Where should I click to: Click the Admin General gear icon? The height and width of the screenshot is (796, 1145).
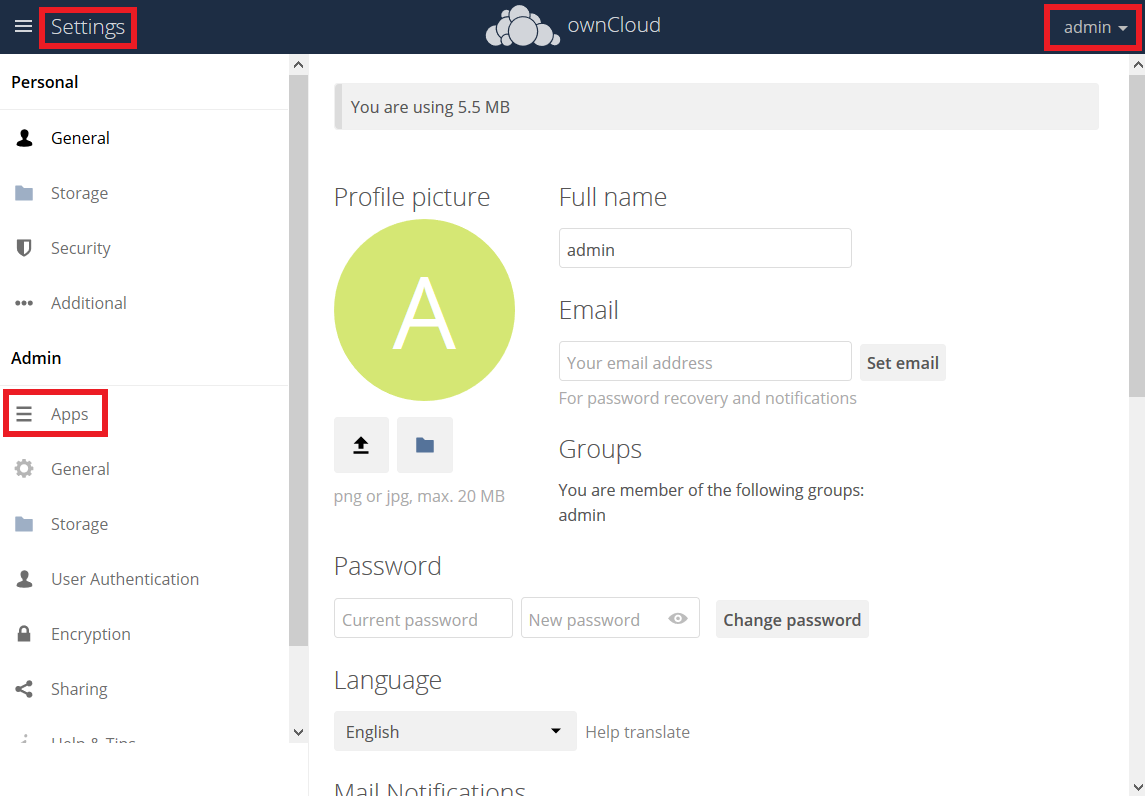tap(25, 469)
